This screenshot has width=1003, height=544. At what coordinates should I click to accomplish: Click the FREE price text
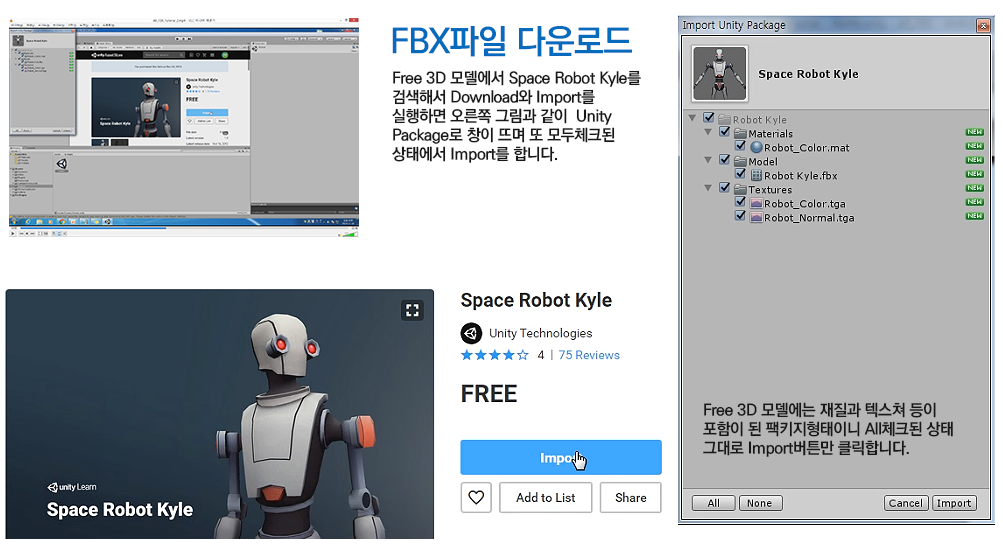(x=489, y=394)
